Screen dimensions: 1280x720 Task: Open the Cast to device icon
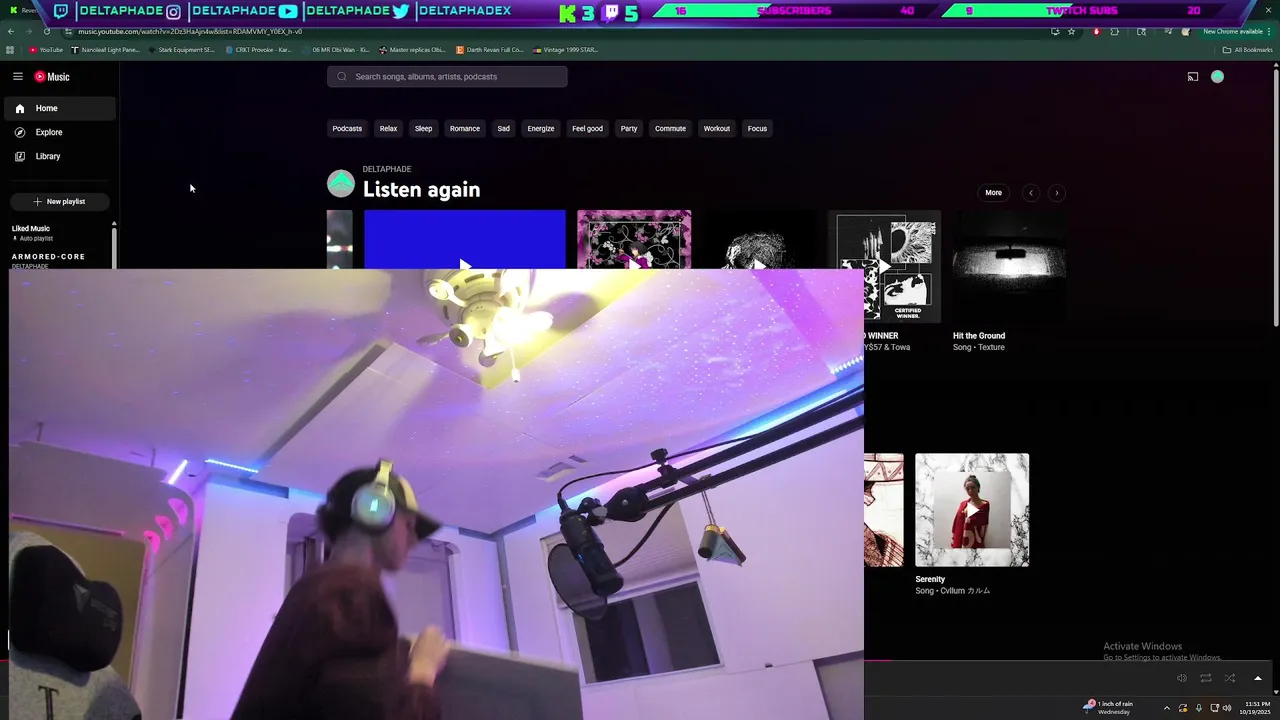[x=1193, y=77]
